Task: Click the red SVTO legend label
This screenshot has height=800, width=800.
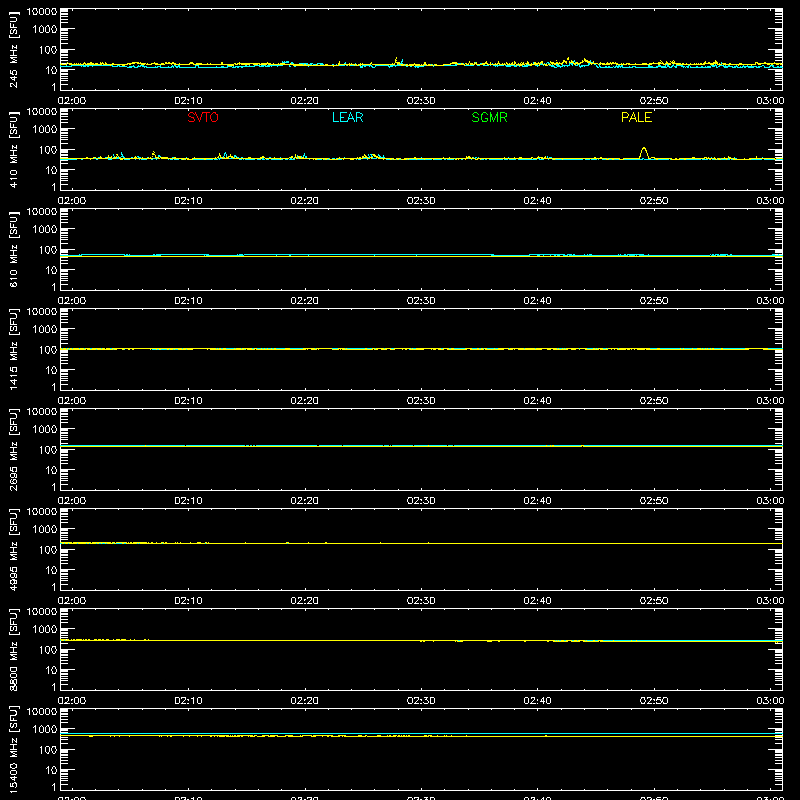Action: [203, 117]
